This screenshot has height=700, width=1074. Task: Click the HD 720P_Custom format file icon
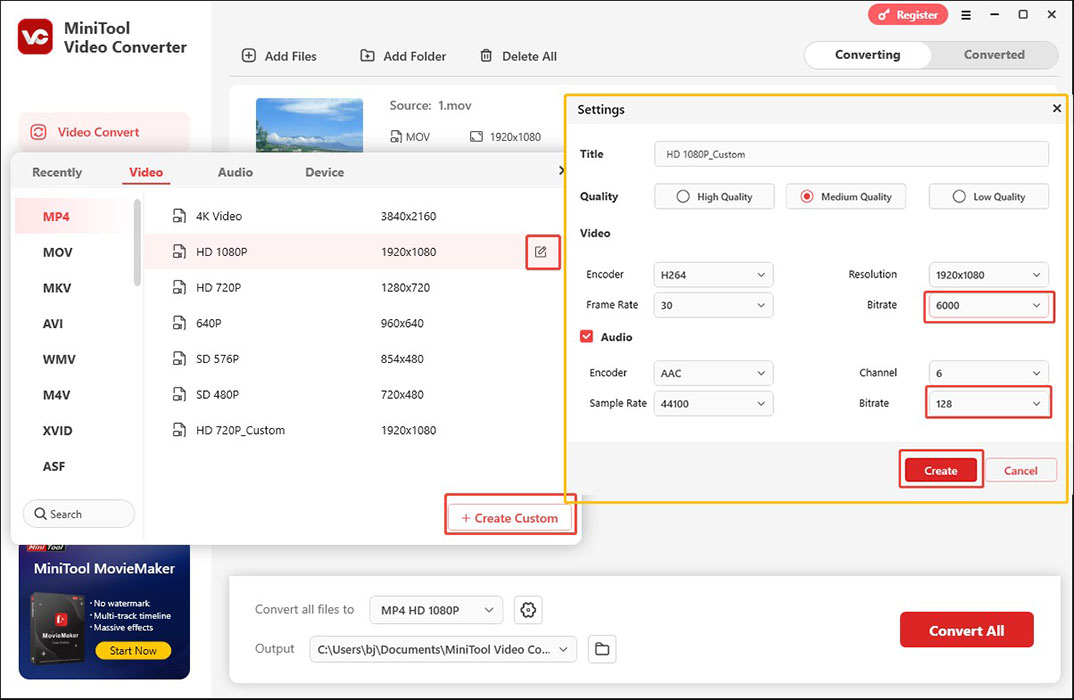click(x=179, y=429)
